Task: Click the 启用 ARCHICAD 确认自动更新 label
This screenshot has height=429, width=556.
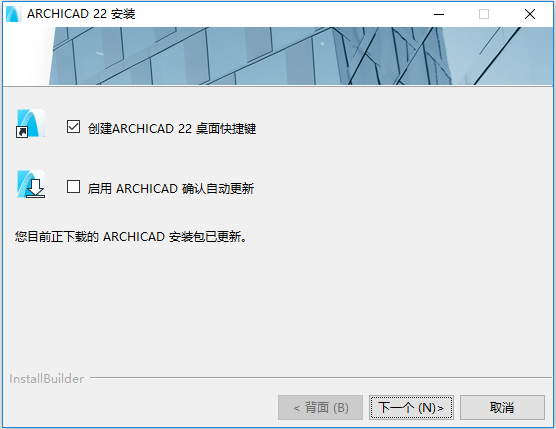Action: click(171, 188)
